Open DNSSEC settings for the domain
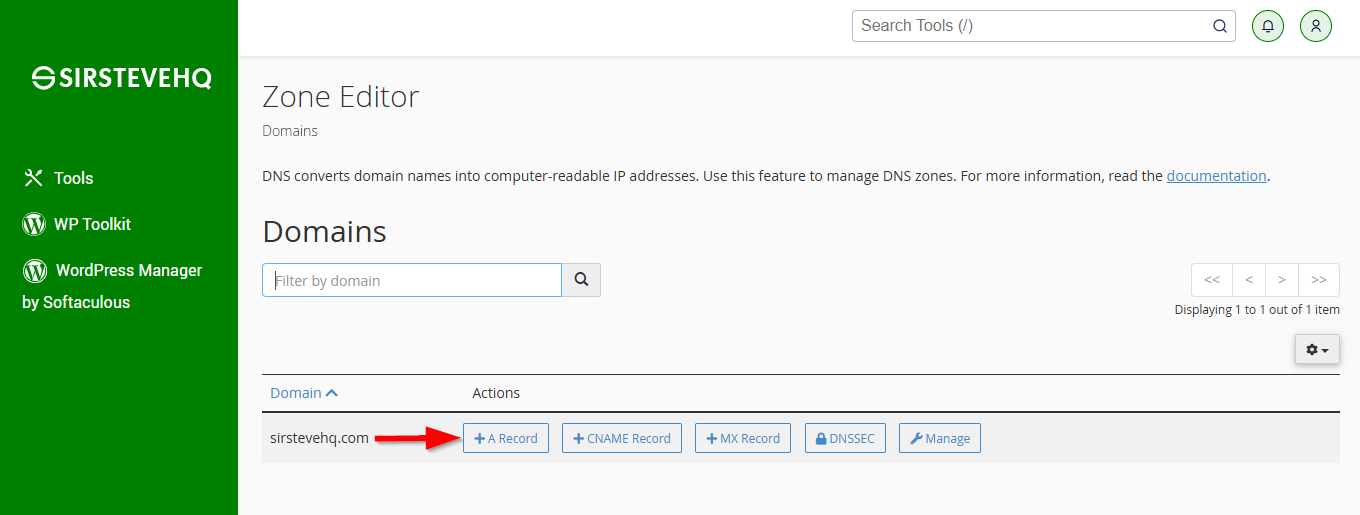This screenshot has width=1360, height=515. click(x=845, y=438)
